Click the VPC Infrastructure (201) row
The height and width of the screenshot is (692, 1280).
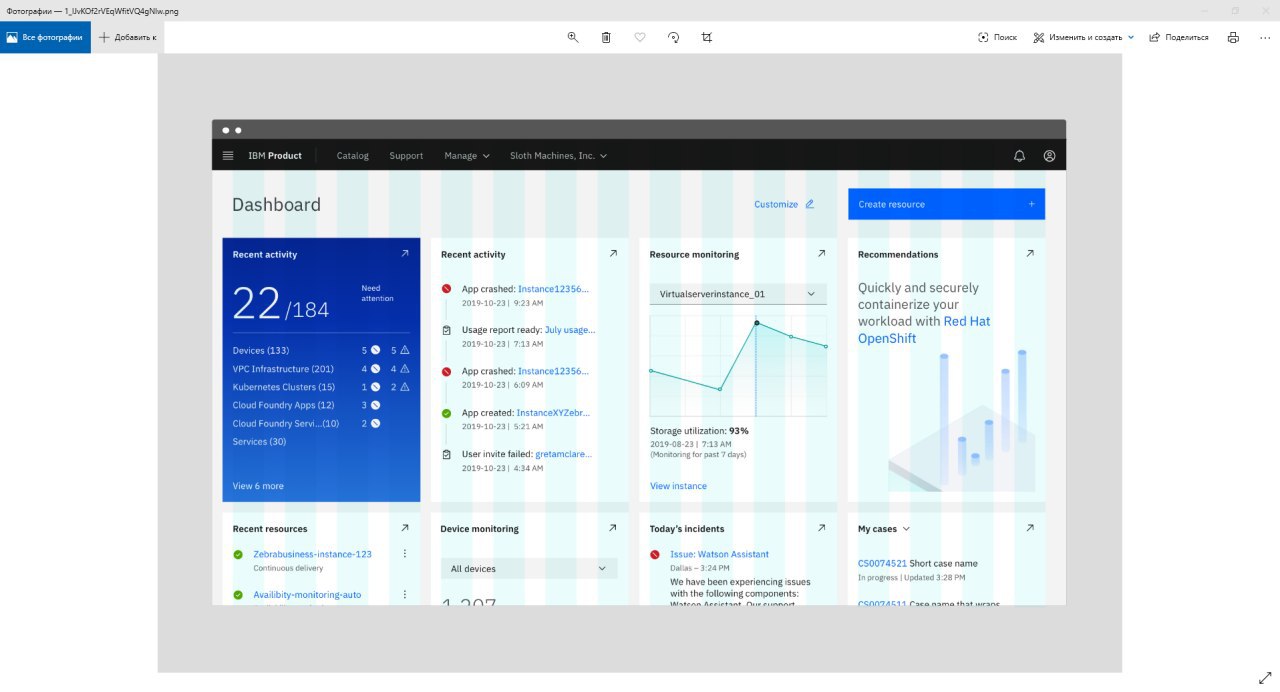coord(321,369)
